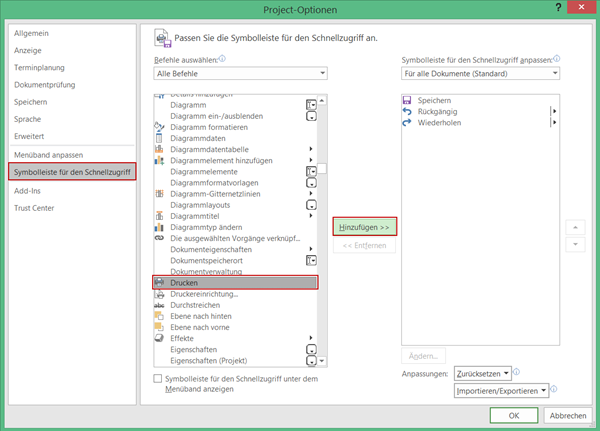Click the Diagramm-Gitternetzlinien icon
600x431 pixels.
point(159,194)
